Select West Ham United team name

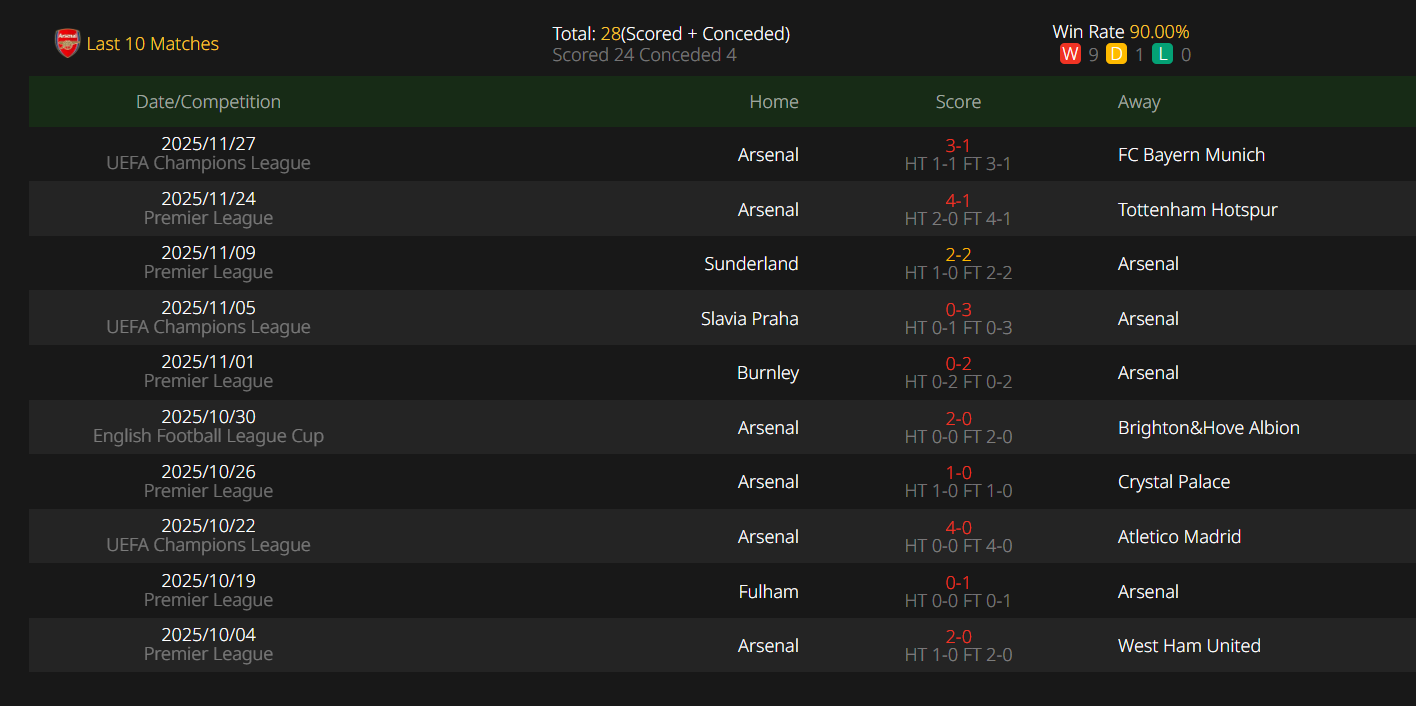point(1189,646)
